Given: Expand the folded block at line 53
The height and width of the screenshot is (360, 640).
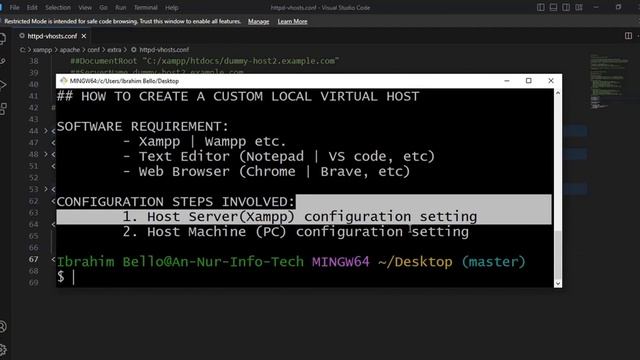Looking at the screenshot, I should pos(46,189).
